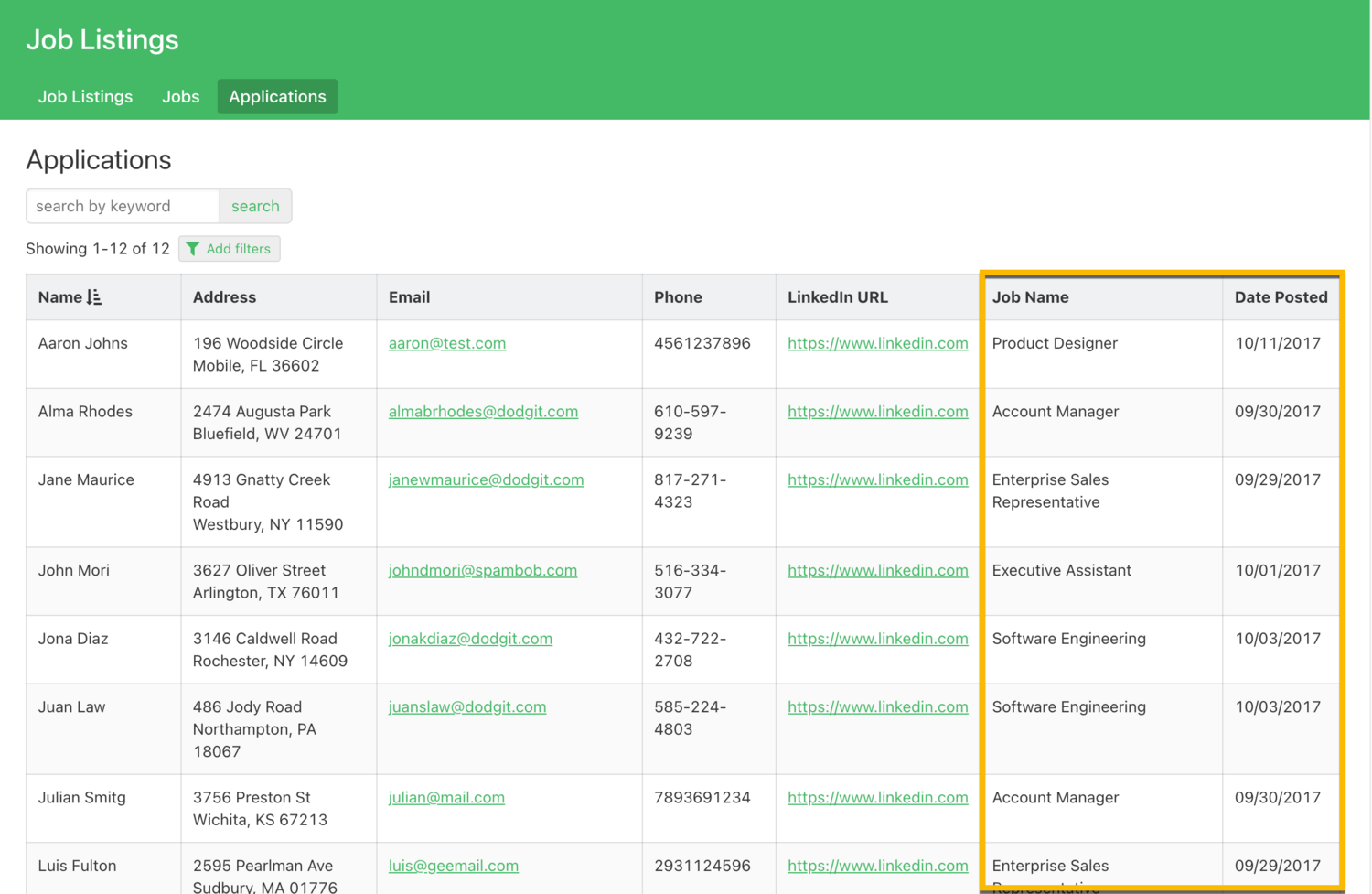This screenshot has height=894, width=1372.
Task: Switch to the Jobs tab
Action: pos(180,97)
